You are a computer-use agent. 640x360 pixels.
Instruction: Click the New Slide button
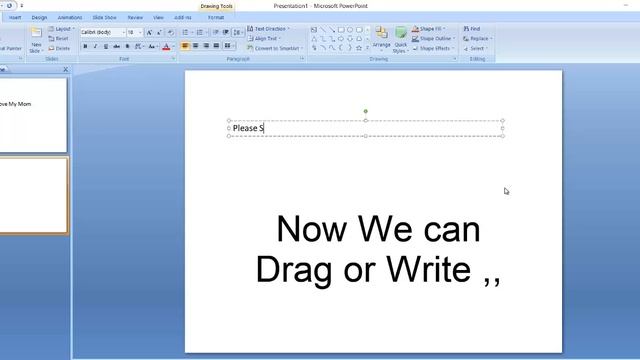pos(36,40)
